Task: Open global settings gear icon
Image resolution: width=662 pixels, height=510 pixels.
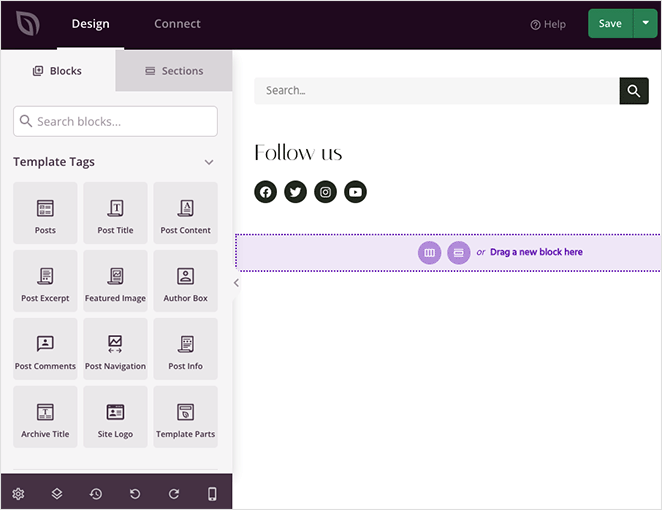Action: point(18,494)
